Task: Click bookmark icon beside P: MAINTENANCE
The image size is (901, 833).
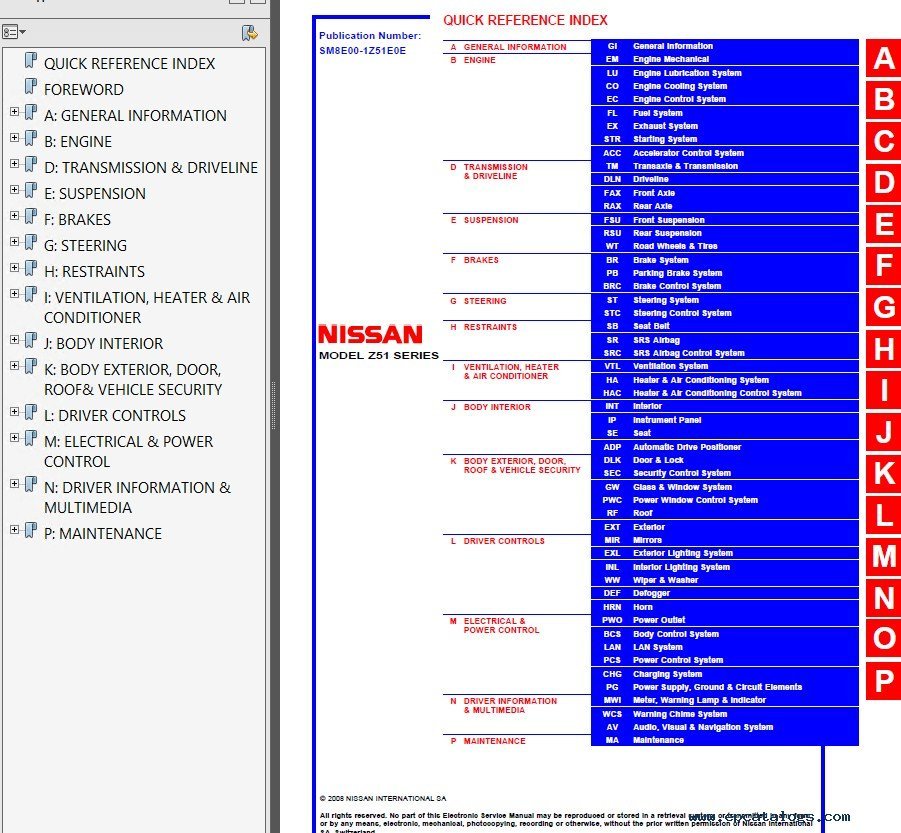Action: tap(30, 531)
